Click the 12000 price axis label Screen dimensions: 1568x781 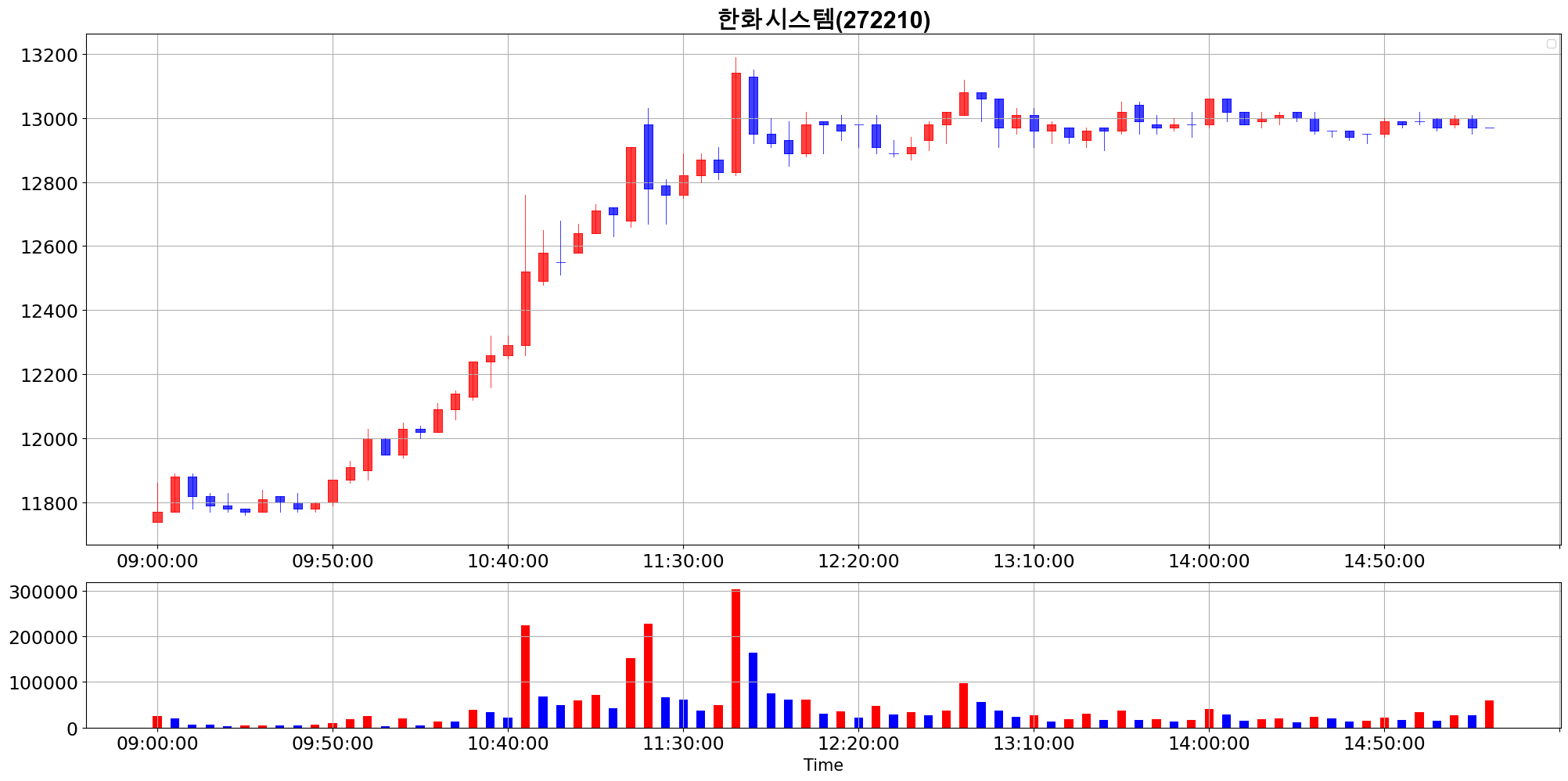[49, 439]
